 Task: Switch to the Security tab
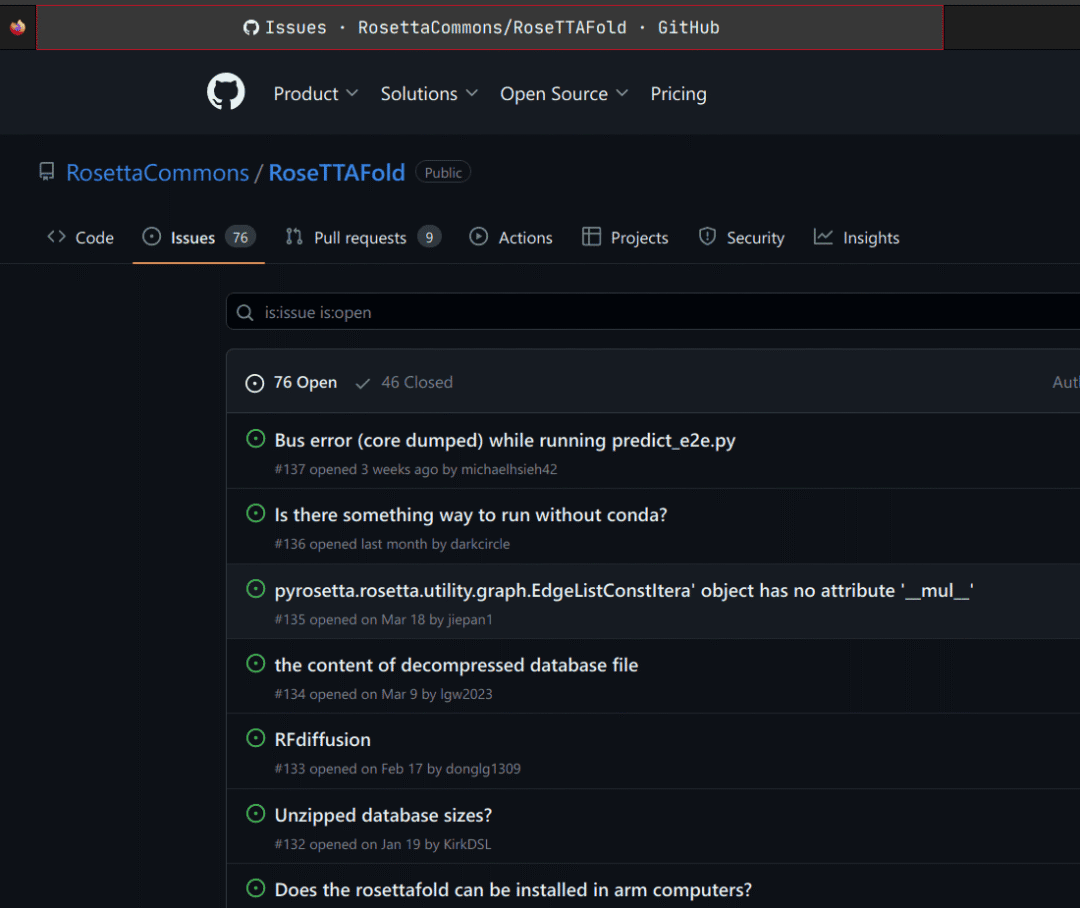coord(742,238)
